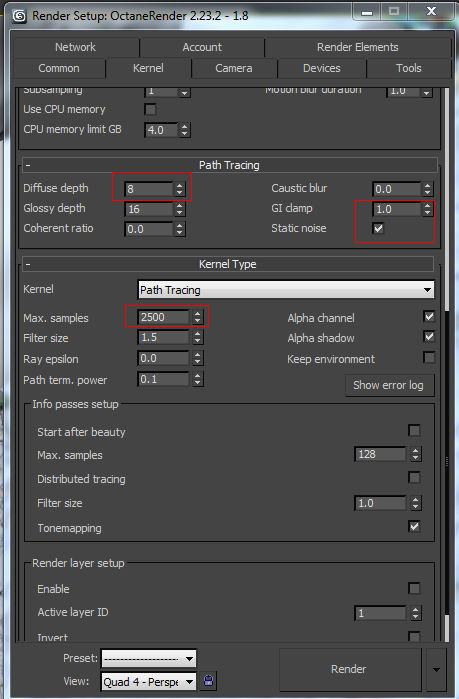459x699 pixels.
Task: Click the OctaneRender title bar app icon
Action: pyautogui.click(x=19, y=16)
